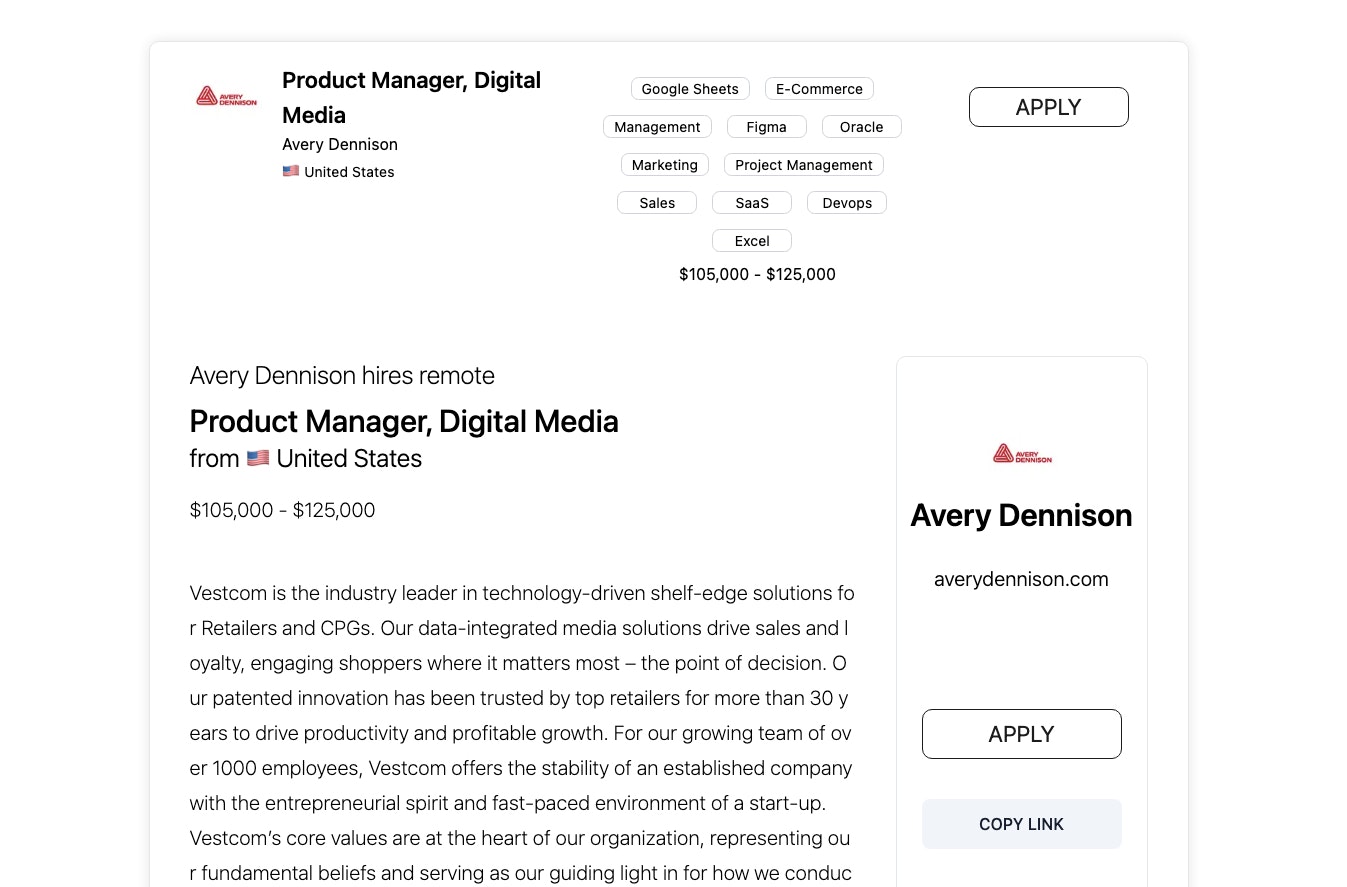Image resolution: width=1347 pixels, height=887 pixels.
Task: Click the Figma tag
Action: [x=766, y=127]
